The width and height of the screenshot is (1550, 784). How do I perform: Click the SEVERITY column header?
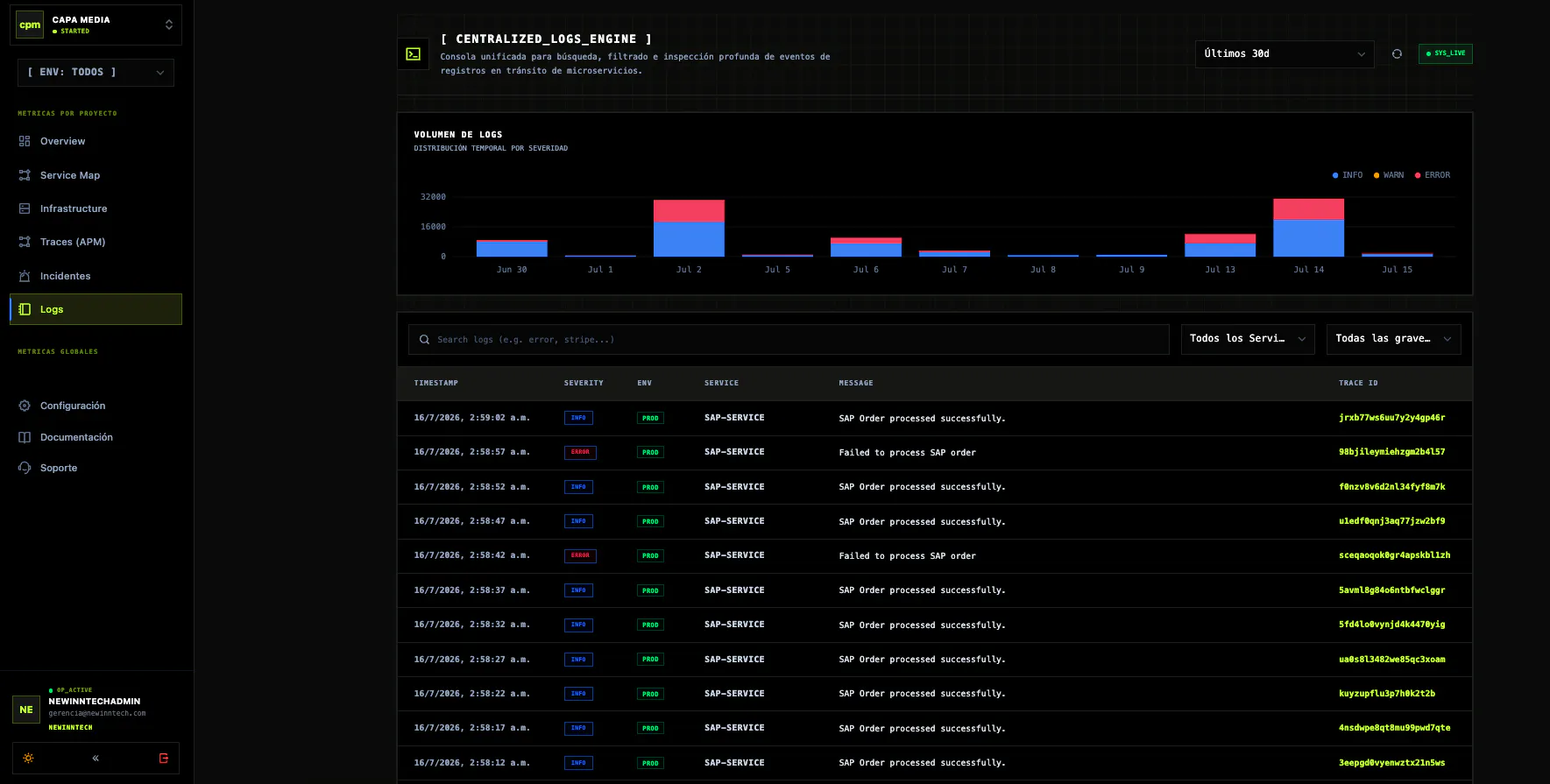tap(584, 383)
